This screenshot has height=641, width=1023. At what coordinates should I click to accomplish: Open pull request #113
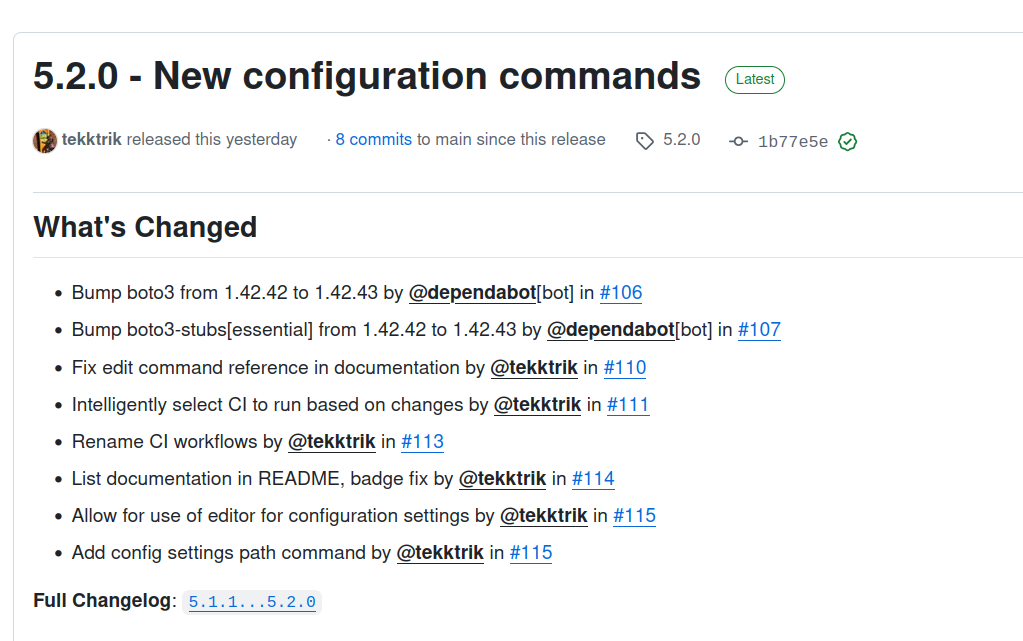click(422, 442)
